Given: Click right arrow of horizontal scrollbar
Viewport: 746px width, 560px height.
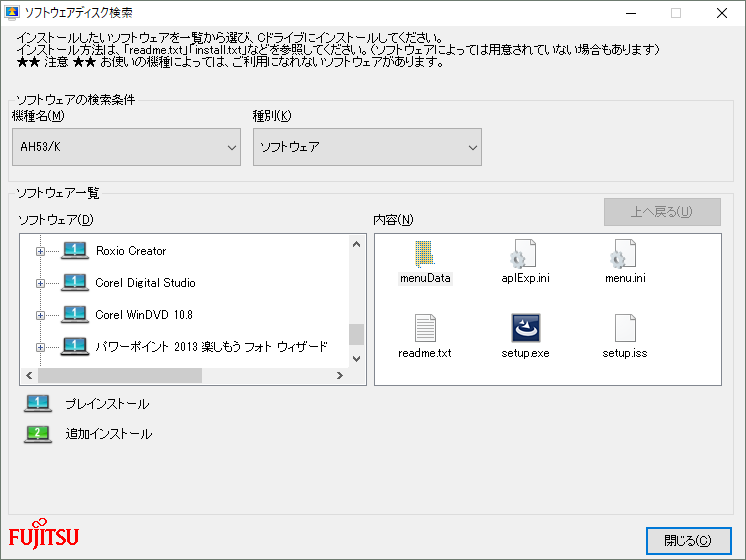Looking at the screenshot, I should pos(340,375).
